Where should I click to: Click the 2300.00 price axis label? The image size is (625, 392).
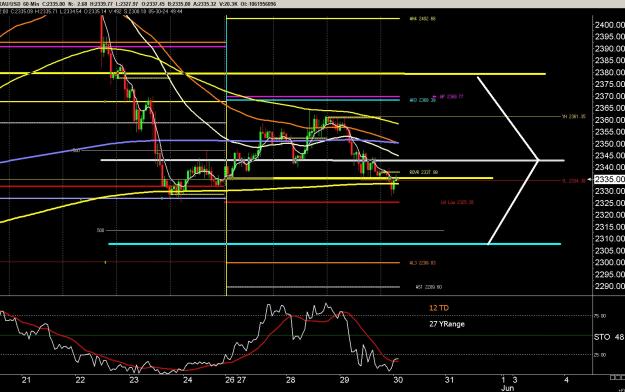(609, 262)
